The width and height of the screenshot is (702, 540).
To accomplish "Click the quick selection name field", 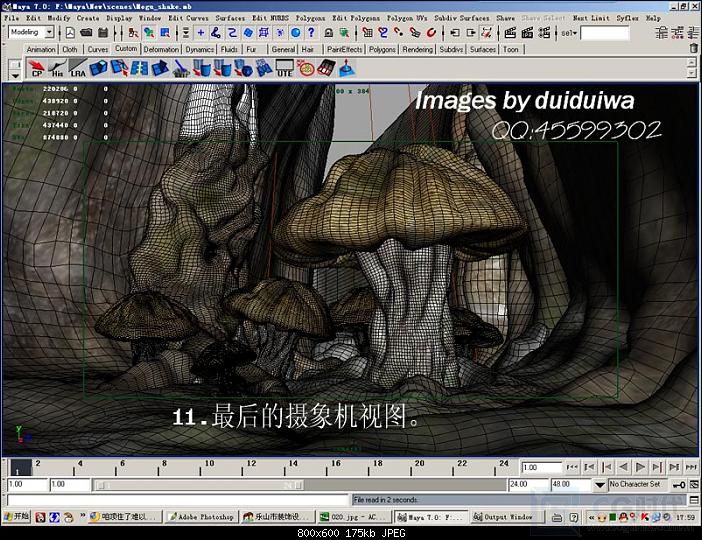I will click(604, 33).
